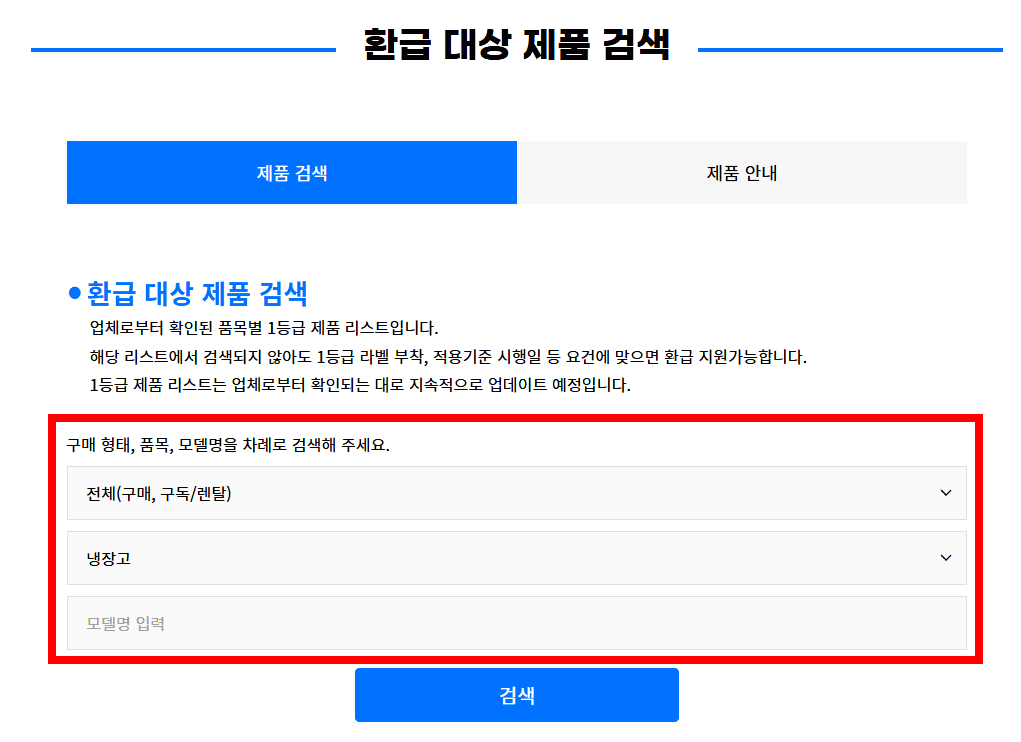Expand the 전체(구매, 구독/렌탈) purchase type dropdown
Screen dimensions: 1021x742
pyautogui.click(x=516, y=493)
